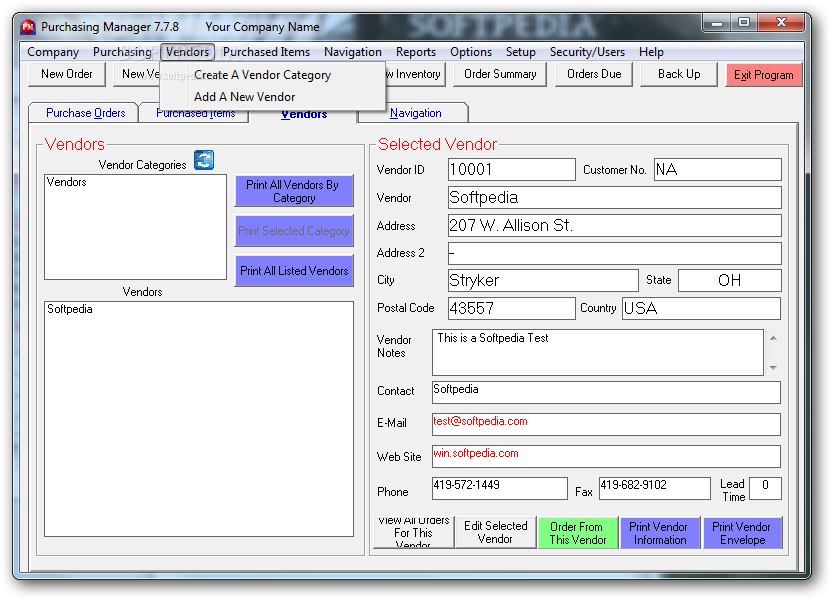Viewport: 832px width, 600px height.
Task: Click the Vendor name field
Action: click(x=614, y=197)
